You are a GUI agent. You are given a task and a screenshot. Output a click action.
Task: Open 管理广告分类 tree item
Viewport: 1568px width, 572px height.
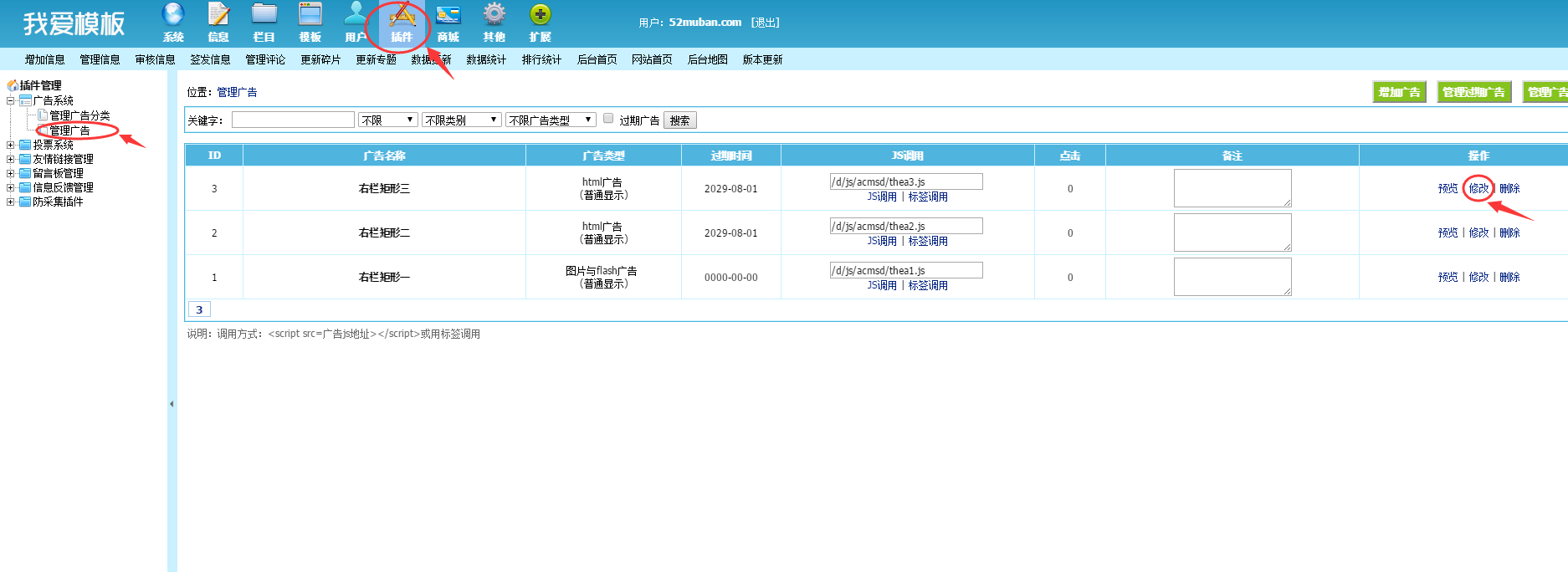coord(79,115)
